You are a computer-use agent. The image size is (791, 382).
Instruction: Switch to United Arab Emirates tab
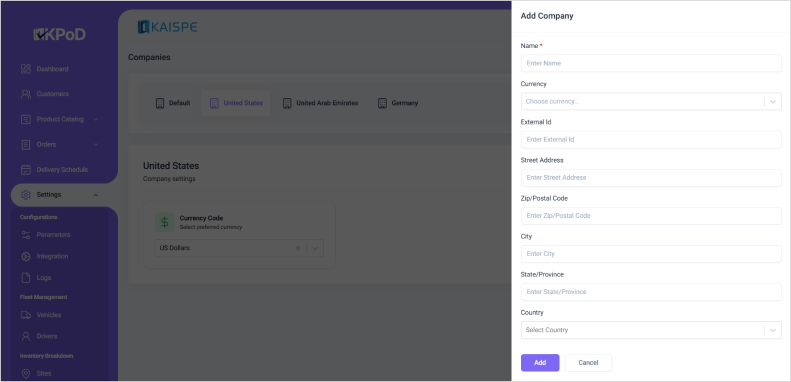[320, 103]
